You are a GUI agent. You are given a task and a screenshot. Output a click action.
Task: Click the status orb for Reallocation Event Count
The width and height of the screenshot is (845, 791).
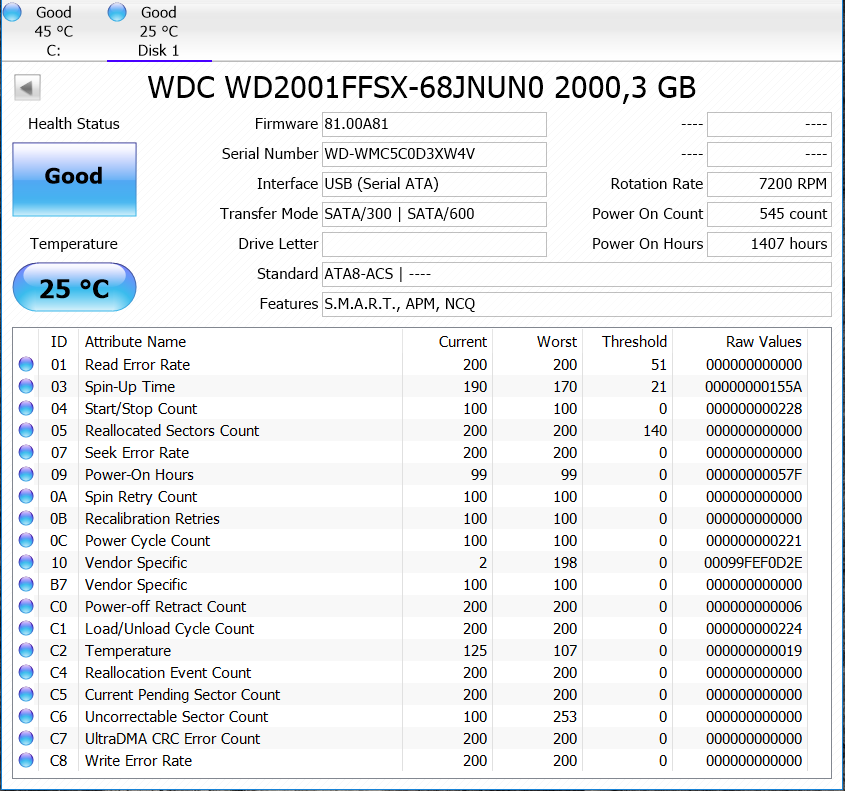26,672
